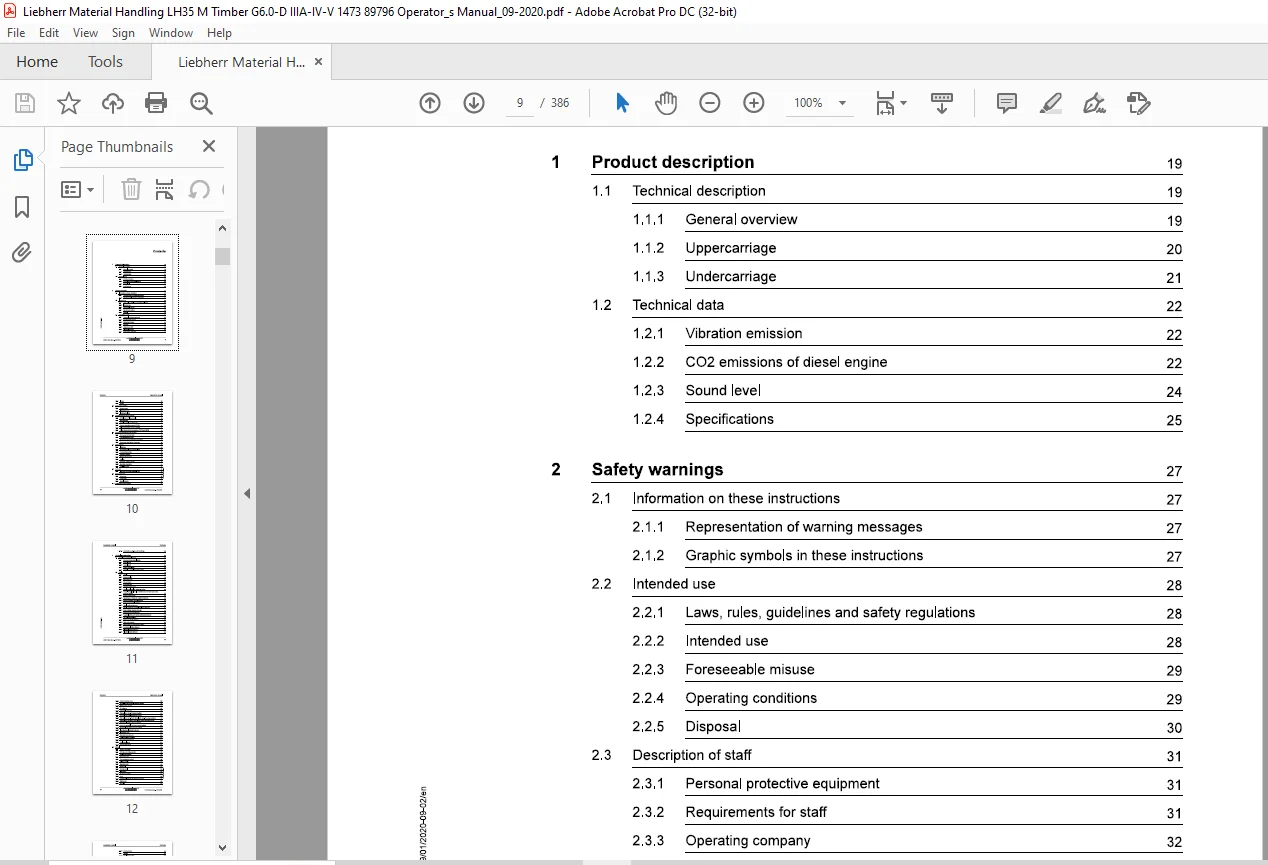1268x865 pixels.
Task: Open the stamp tool in the toolbar
Action: [1138, 103]
